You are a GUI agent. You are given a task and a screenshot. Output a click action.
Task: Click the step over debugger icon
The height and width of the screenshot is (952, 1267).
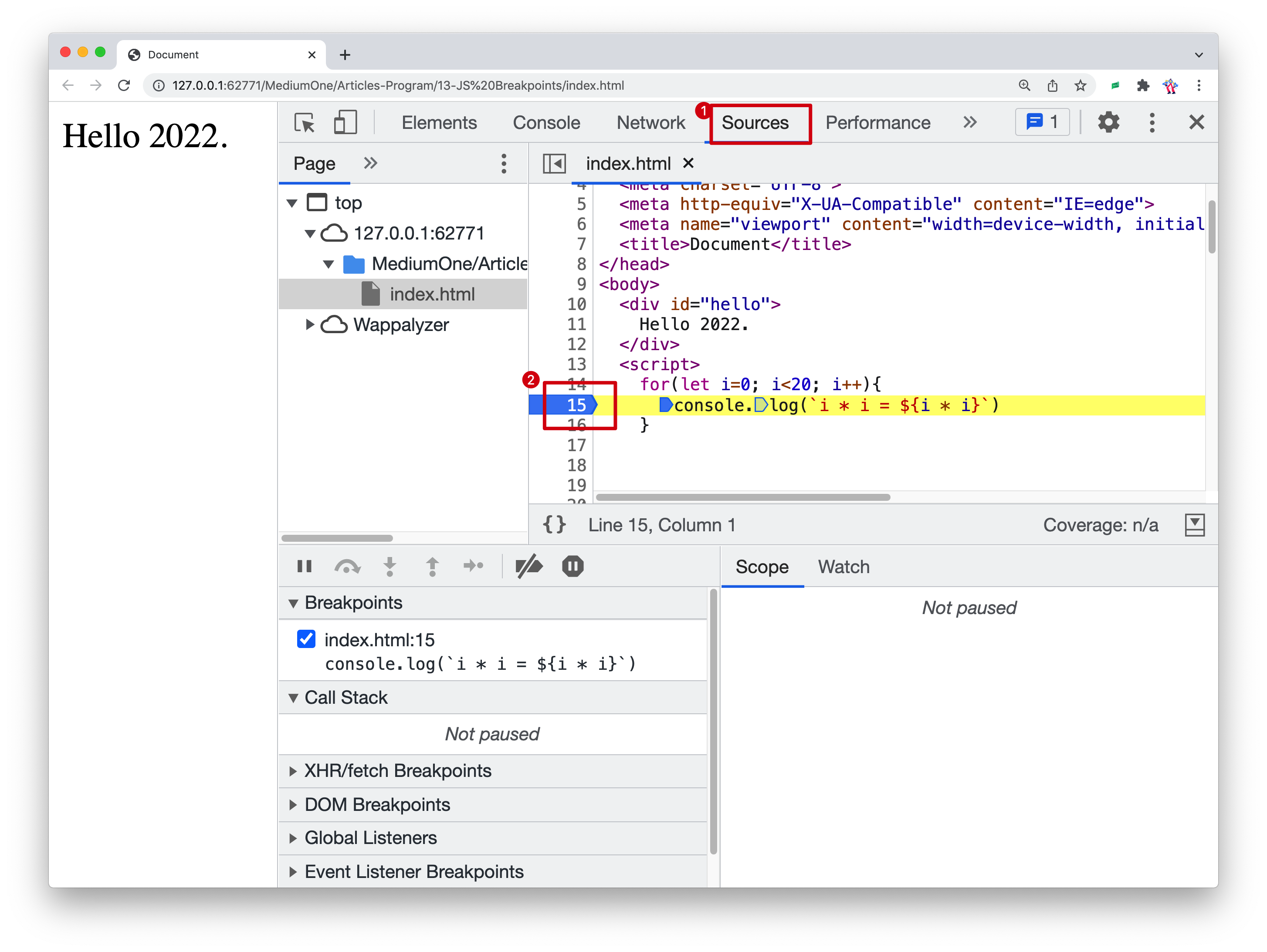[x=347, y=567]
